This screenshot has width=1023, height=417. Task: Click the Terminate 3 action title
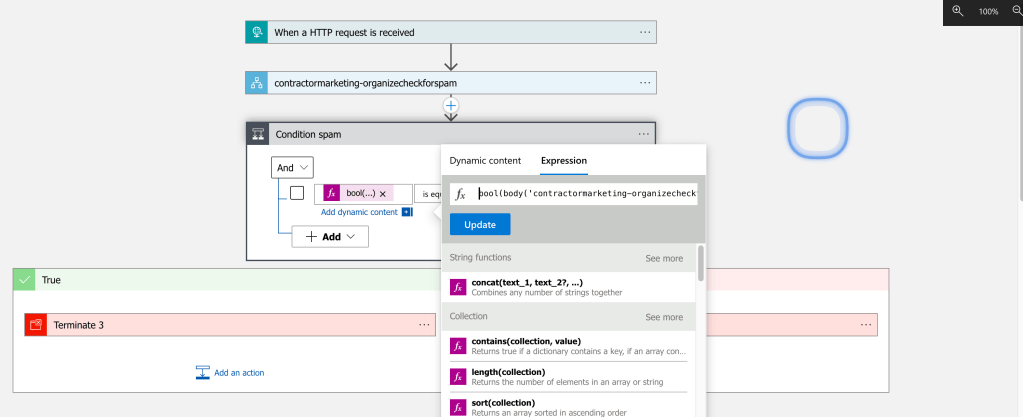coord(78,325)
